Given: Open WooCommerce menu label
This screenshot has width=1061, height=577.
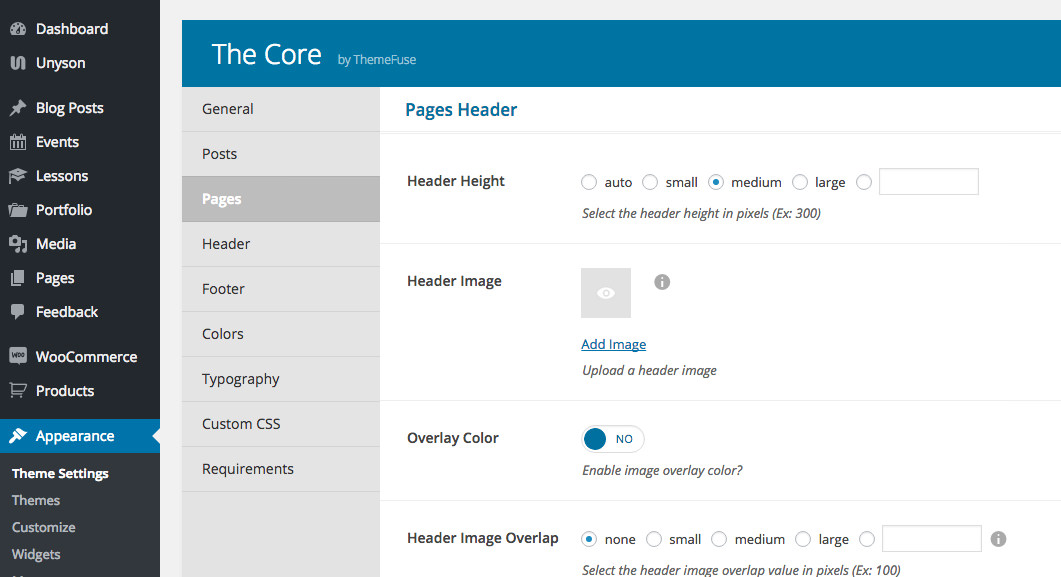Looking at the screenshot, I should [x=87, y=356].
